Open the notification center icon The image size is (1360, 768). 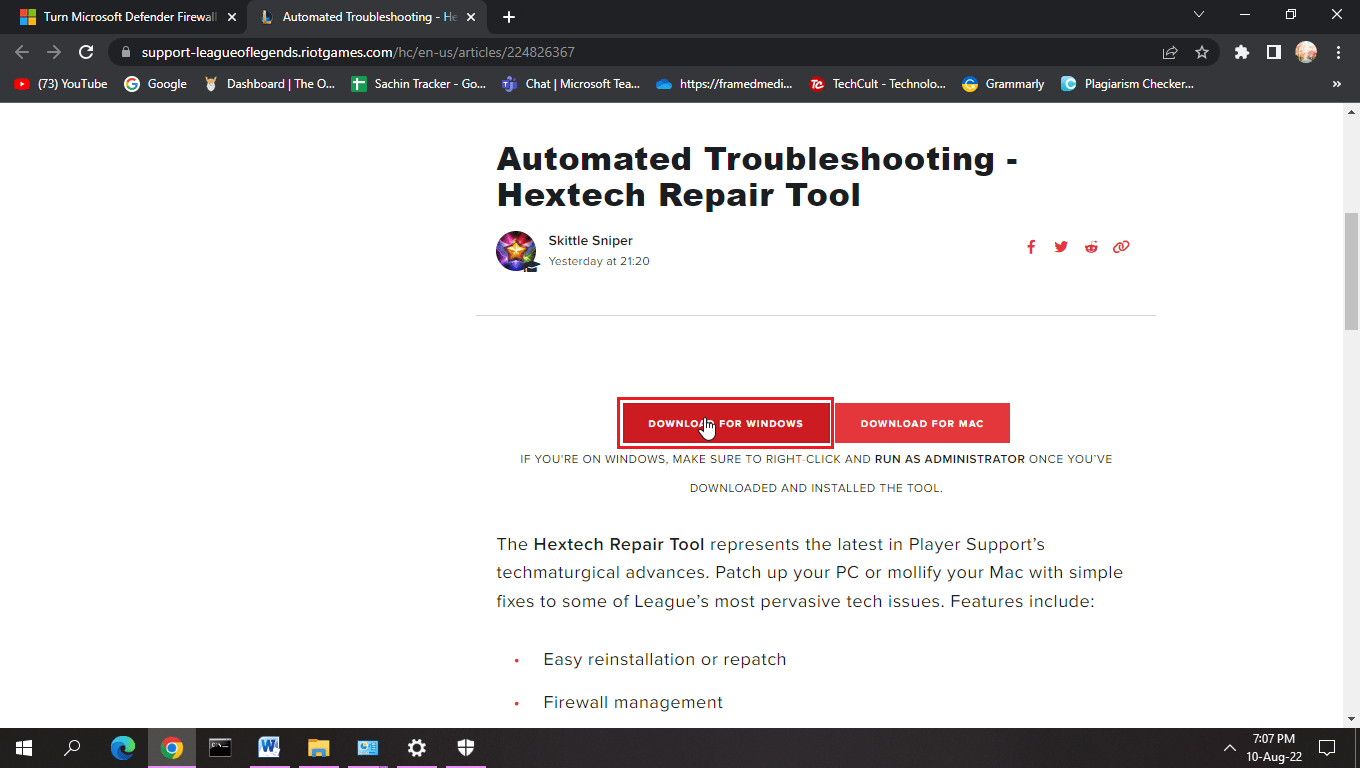(x=1327, y=747)
